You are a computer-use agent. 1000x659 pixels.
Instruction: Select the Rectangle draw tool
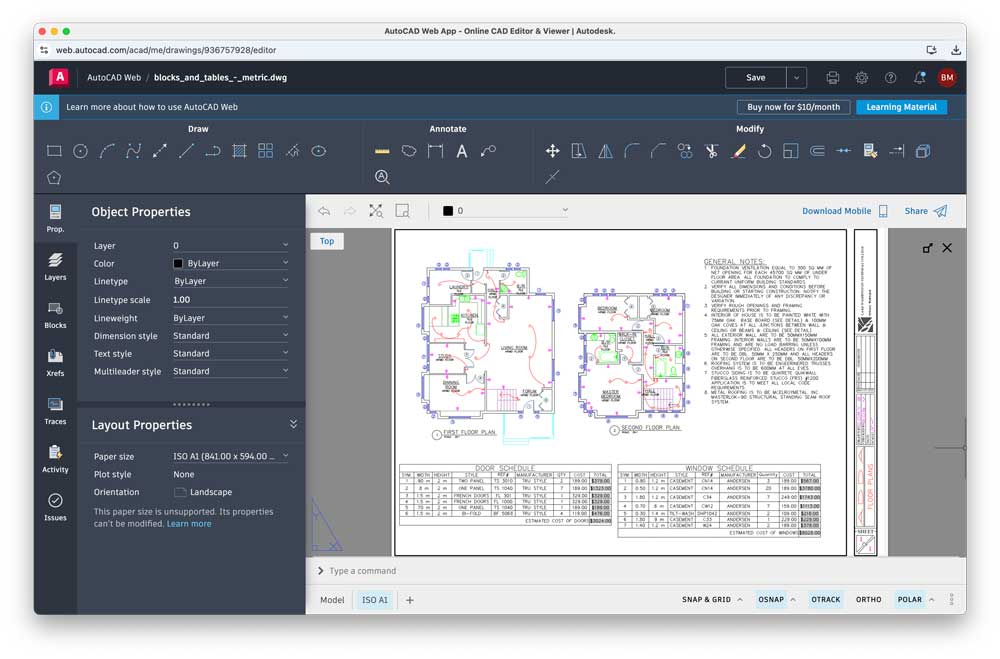point(54,151)
